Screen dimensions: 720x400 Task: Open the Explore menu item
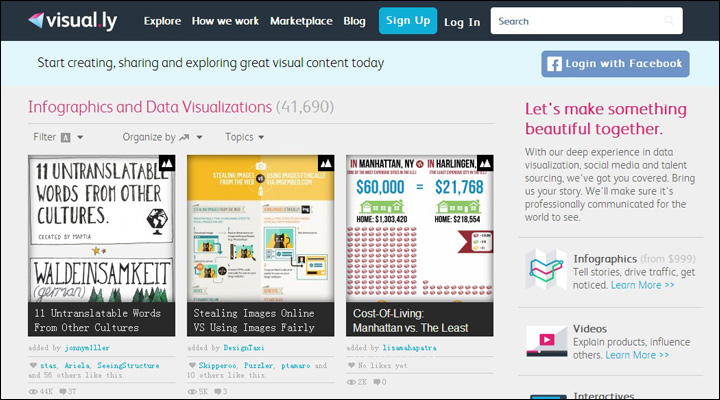tap(162, 21)
